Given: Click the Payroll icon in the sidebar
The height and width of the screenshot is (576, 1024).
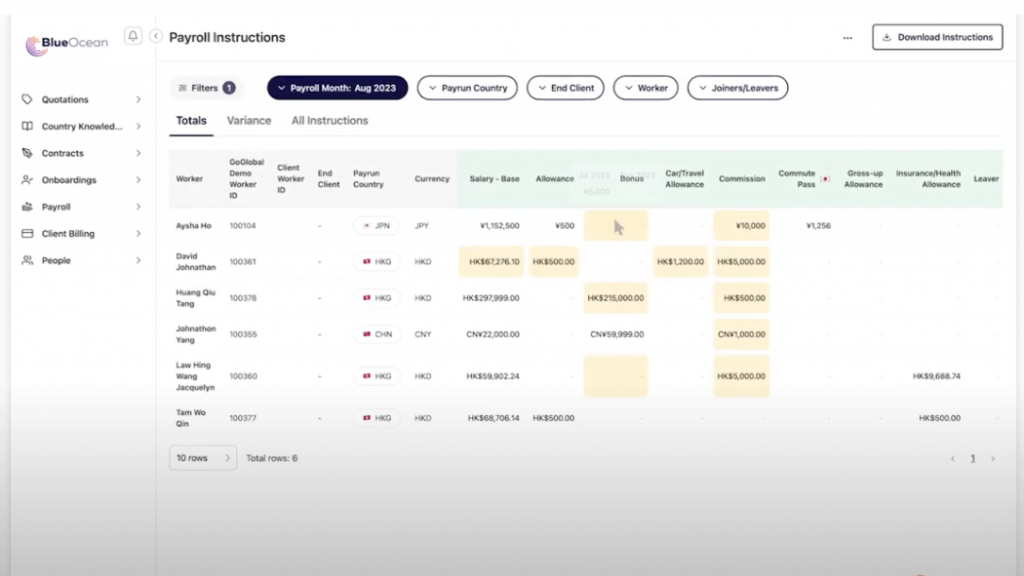Looking at the screenshot, I should (x=27, y=206).
